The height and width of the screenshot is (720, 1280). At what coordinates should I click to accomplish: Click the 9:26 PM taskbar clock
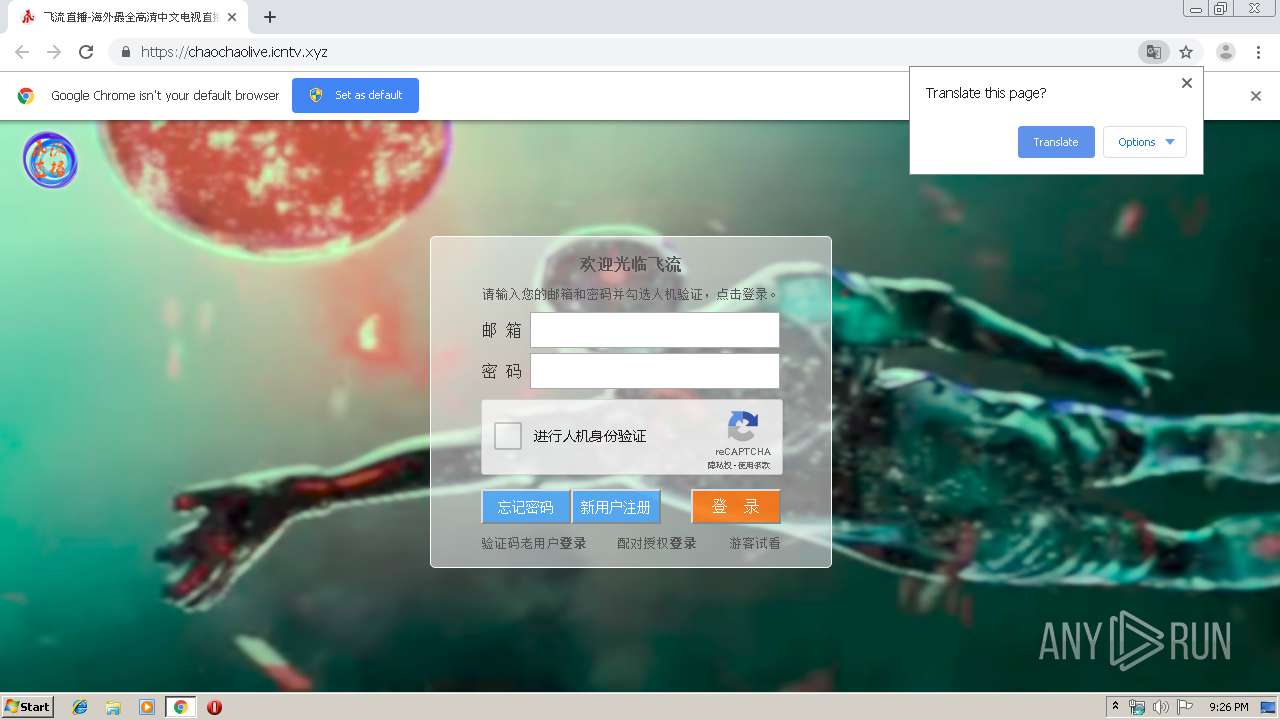point(1228,707)
